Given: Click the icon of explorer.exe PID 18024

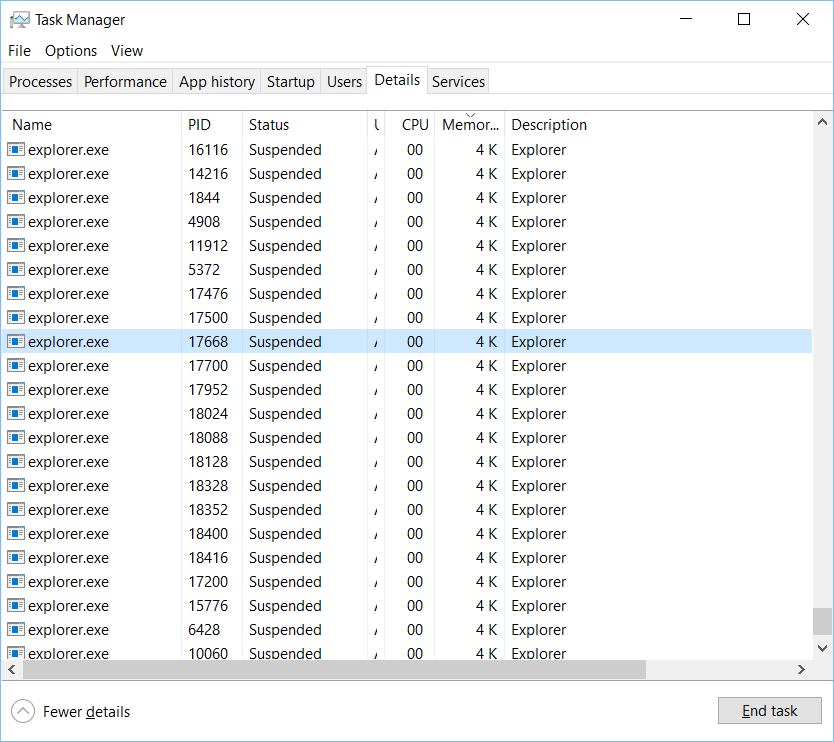Looking at the screenshot, I should [16, 414].
